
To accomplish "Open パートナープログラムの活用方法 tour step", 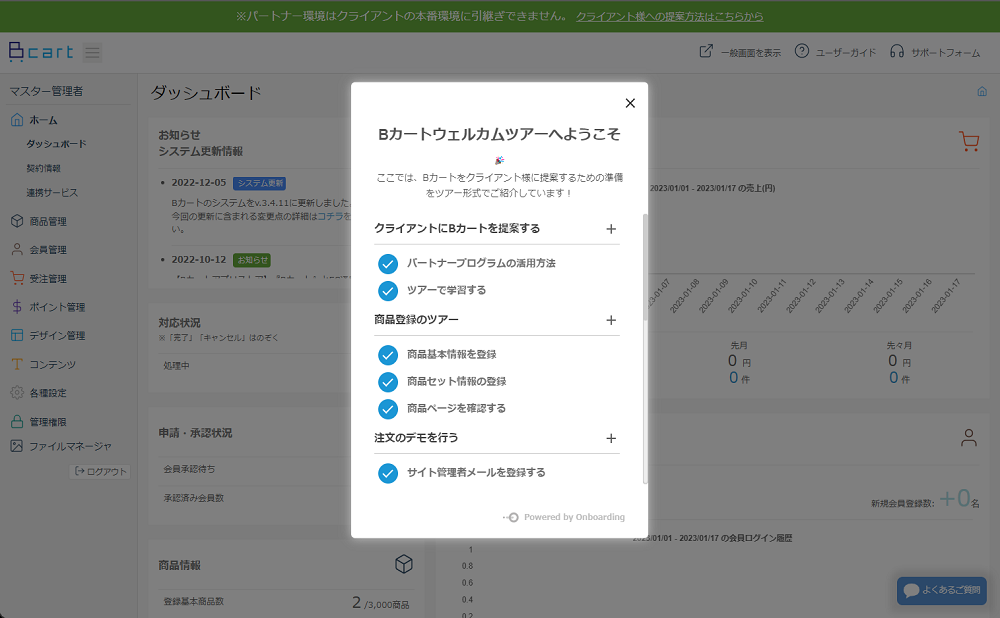I will [x=481, y=263].
